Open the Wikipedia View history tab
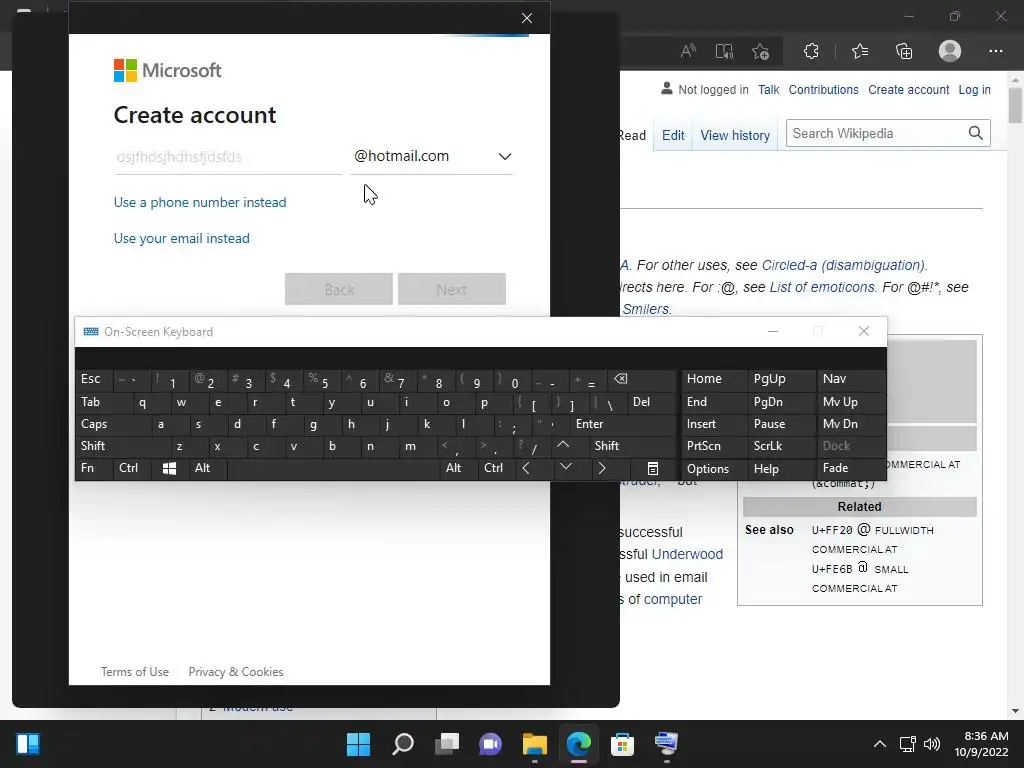Image resolution: width=1024 pixels, height=768 pixels. click(735, 135)
